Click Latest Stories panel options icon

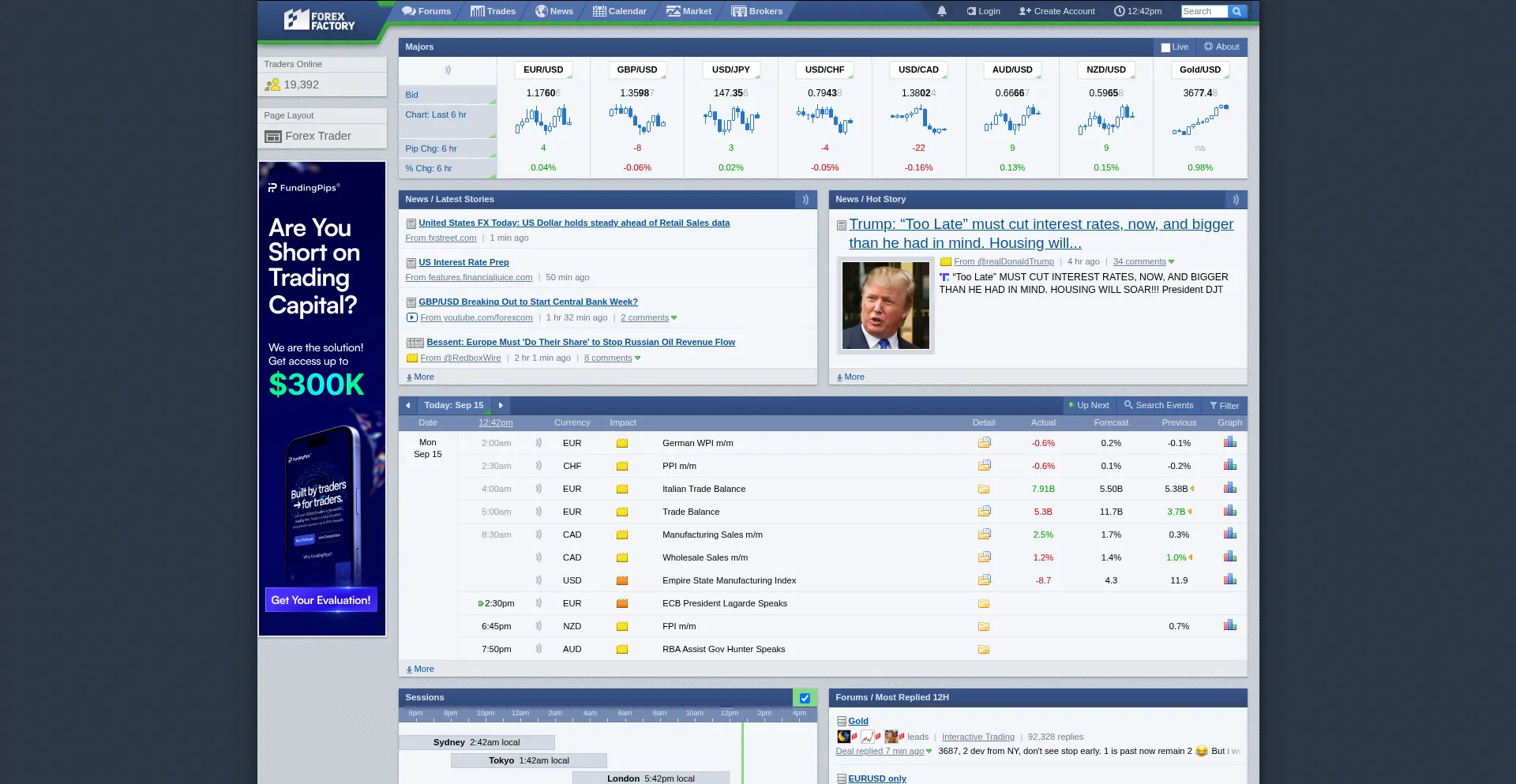click(x=805, y=200)
